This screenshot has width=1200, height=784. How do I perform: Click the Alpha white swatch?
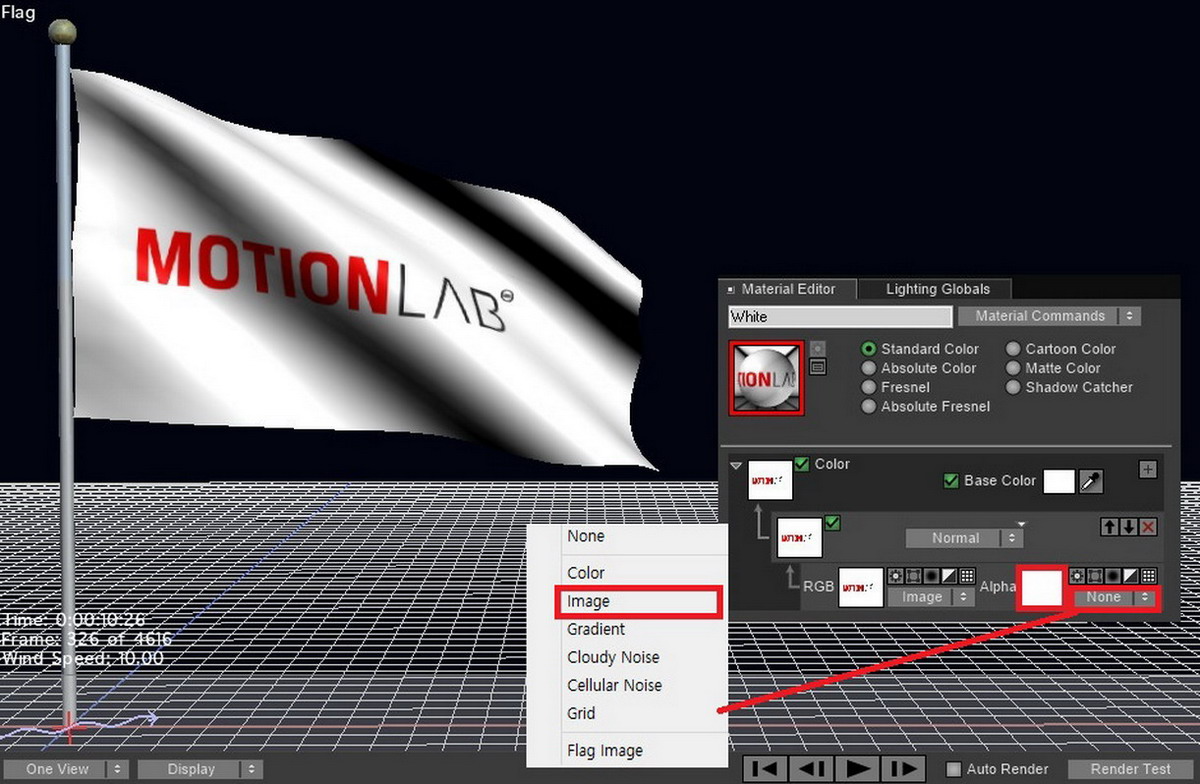tap(1041, 588)
